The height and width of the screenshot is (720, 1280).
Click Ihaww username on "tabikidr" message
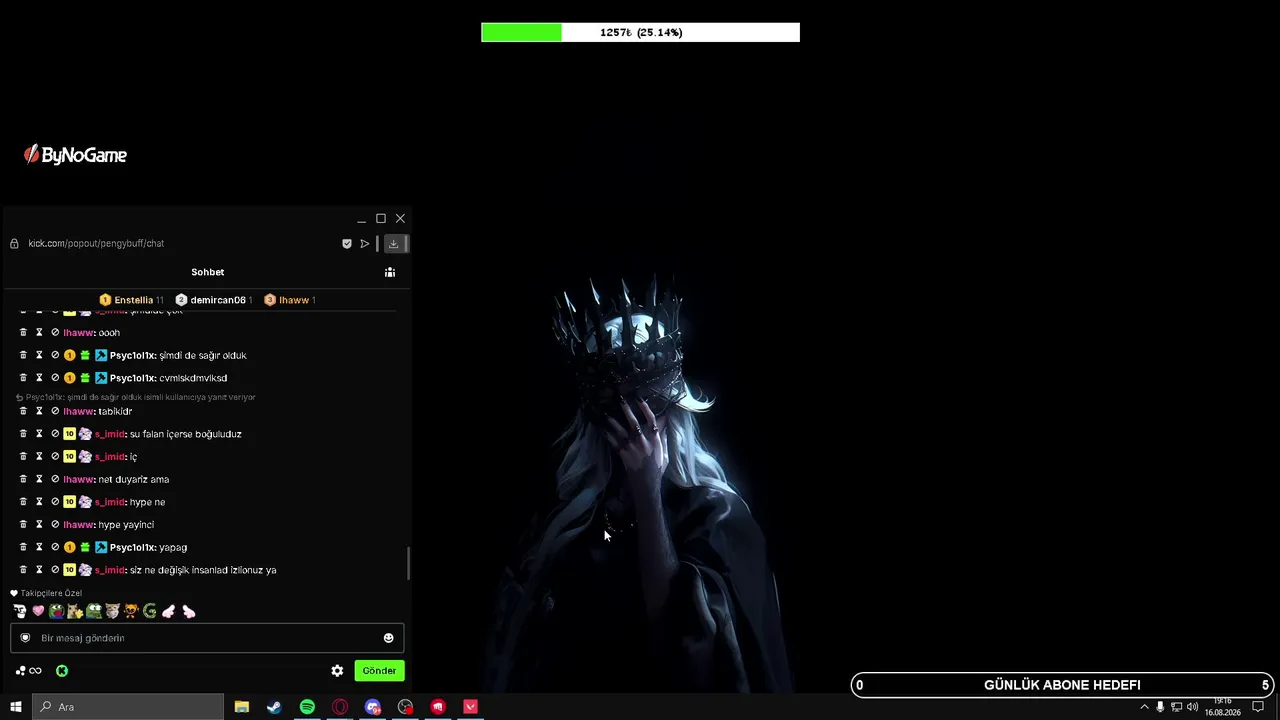coord(79,411)
